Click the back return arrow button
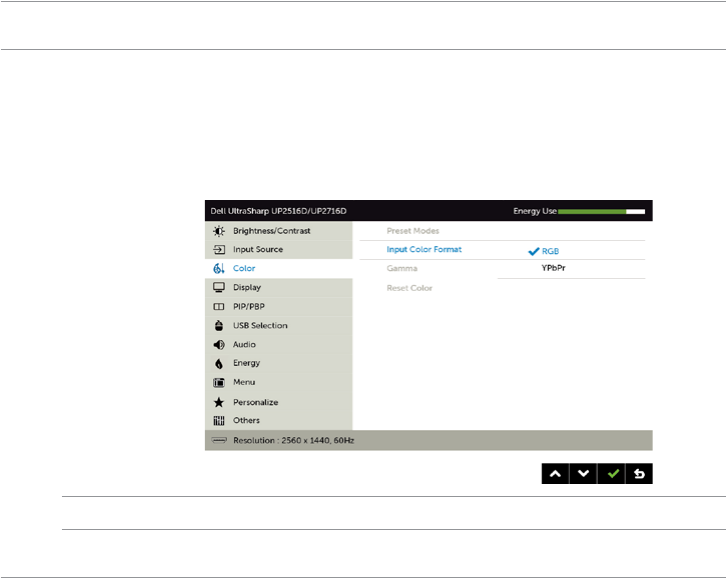 pyautogui.click(x=639, y=474)
